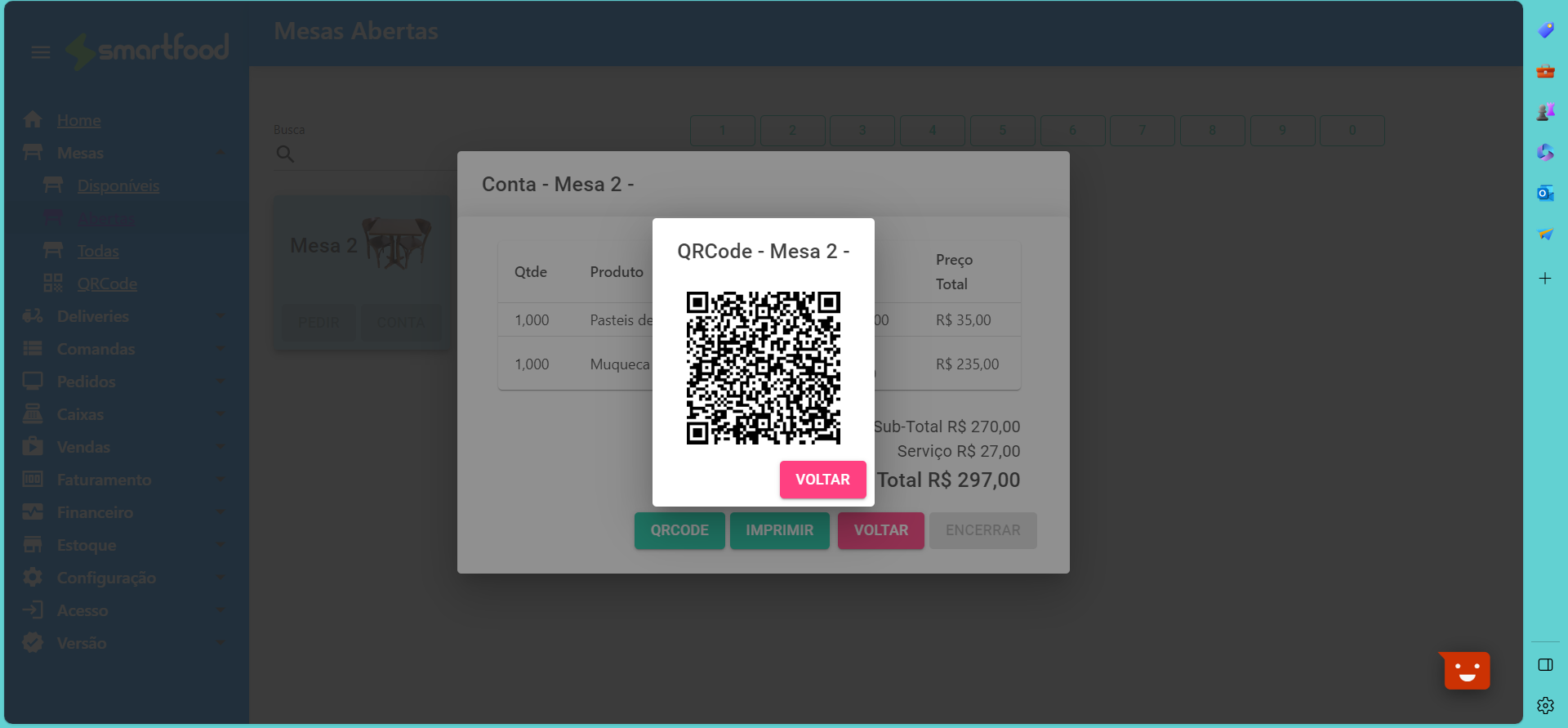Click the plus icon in browser sidebar
The width and height of the screenshot is (1568, 728).
coord(1544,279)
